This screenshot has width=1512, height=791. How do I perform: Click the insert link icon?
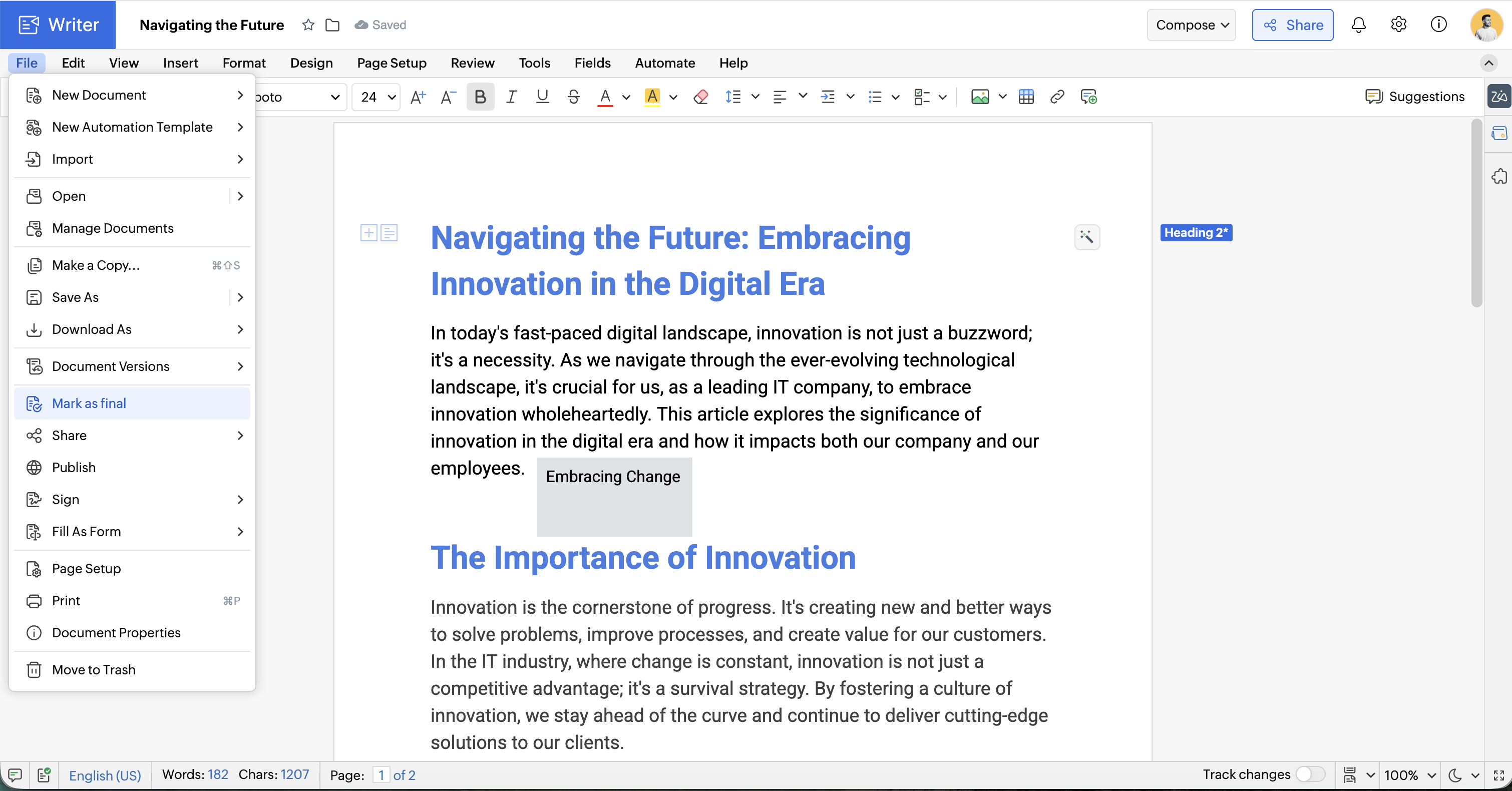pos(1057,97)
